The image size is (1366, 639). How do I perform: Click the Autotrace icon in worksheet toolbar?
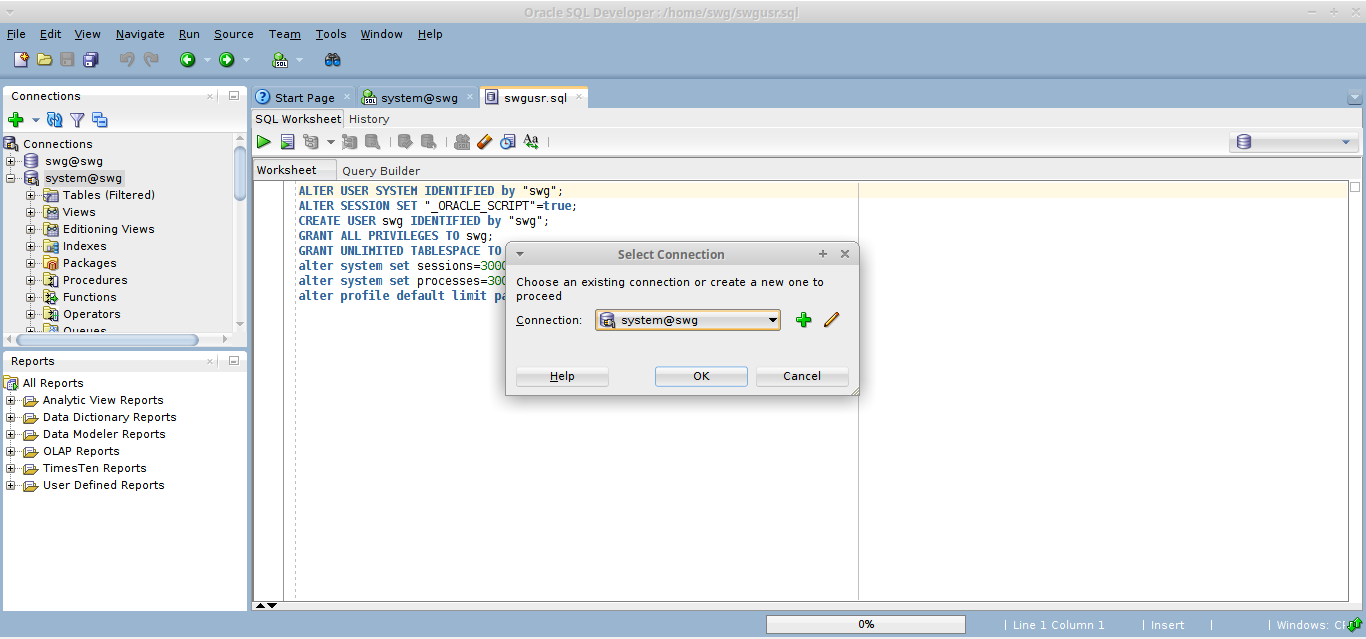[349, 142]
